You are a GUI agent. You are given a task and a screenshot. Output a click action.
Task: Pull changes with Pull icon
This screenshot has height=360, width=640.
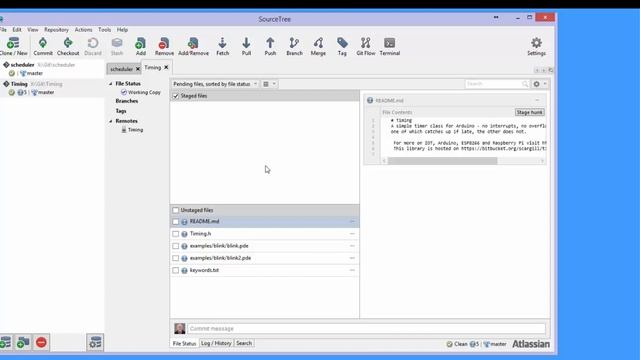click(x=246, y=46)
